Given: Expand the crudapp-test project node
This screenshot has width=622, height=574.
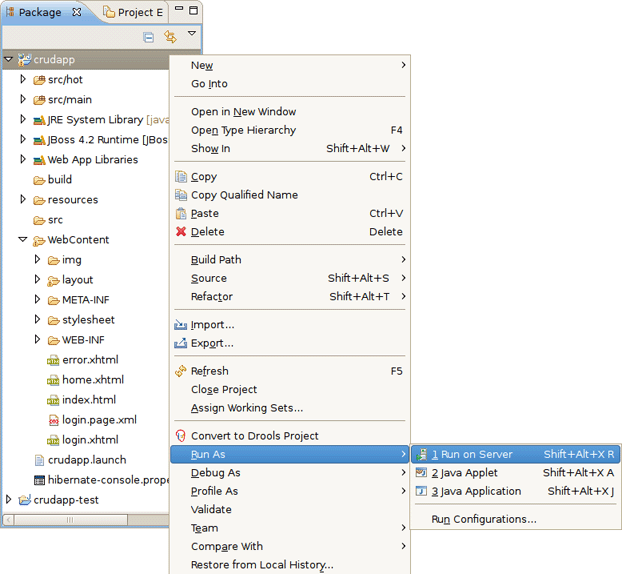Looking at the screenshot, I should click(9, 499).
